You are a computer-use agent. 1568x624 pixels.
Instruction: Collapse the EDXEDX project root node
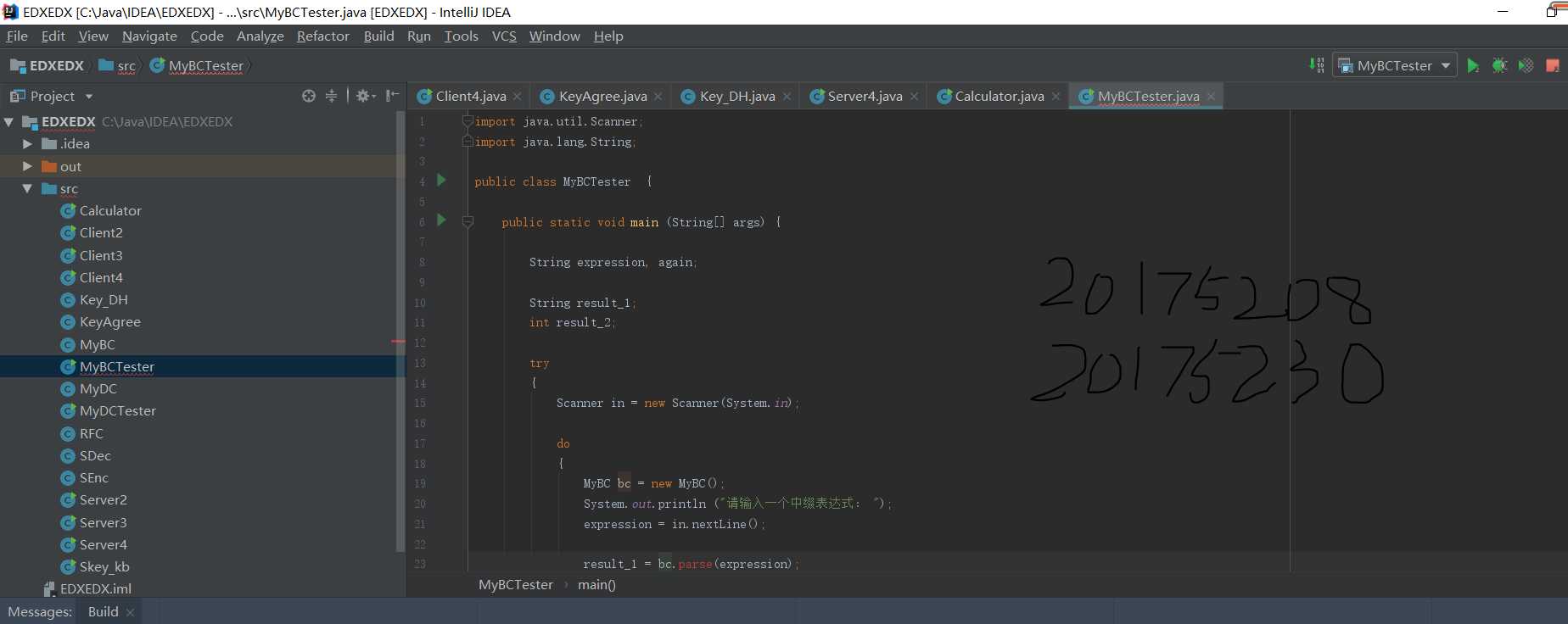pyautogui.click(x=9, y=122)
